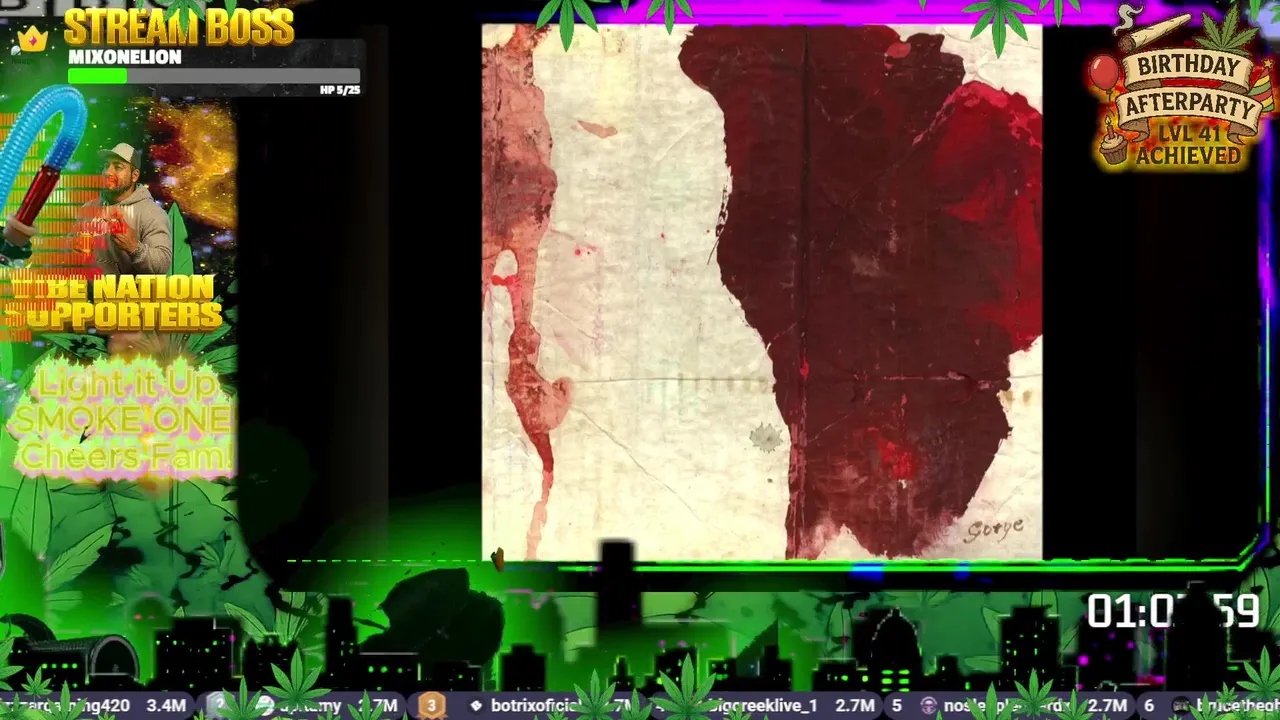Click the STREAM BOSS title

[179, 27]
